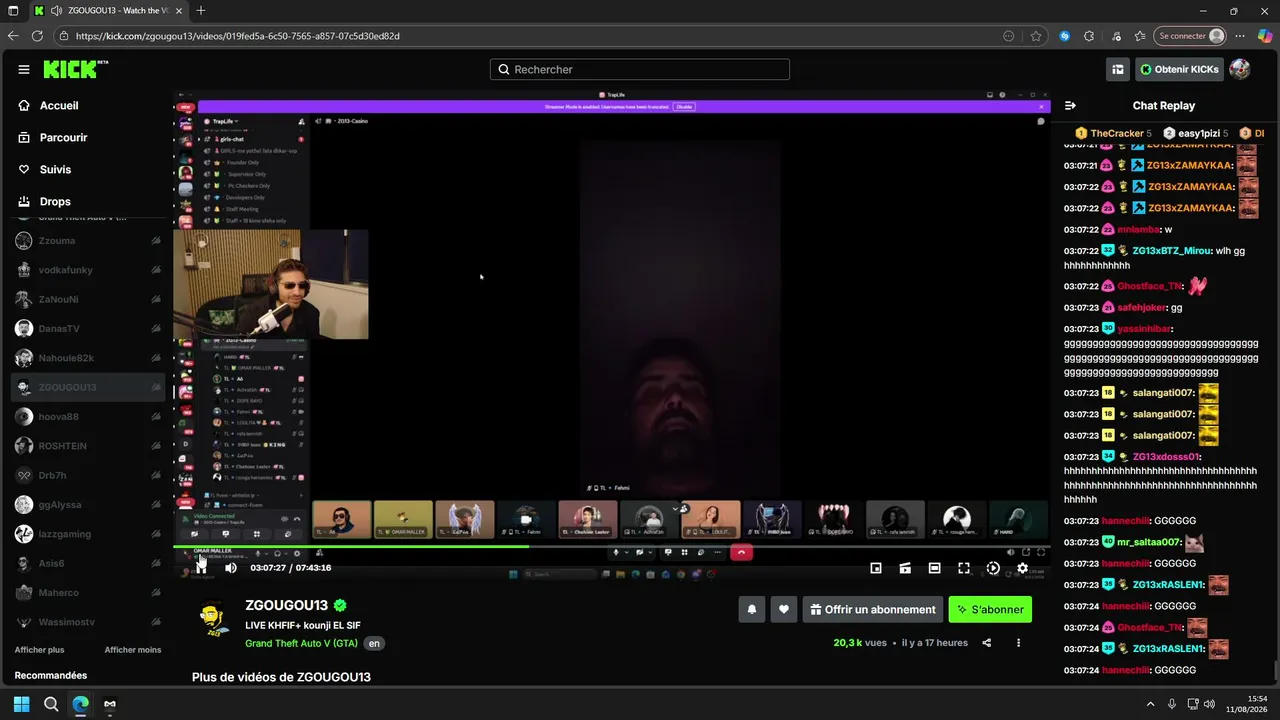Select the ZGOUGOU13 sidebar channel
The image size is (1280, 720).
click(88, 387)
